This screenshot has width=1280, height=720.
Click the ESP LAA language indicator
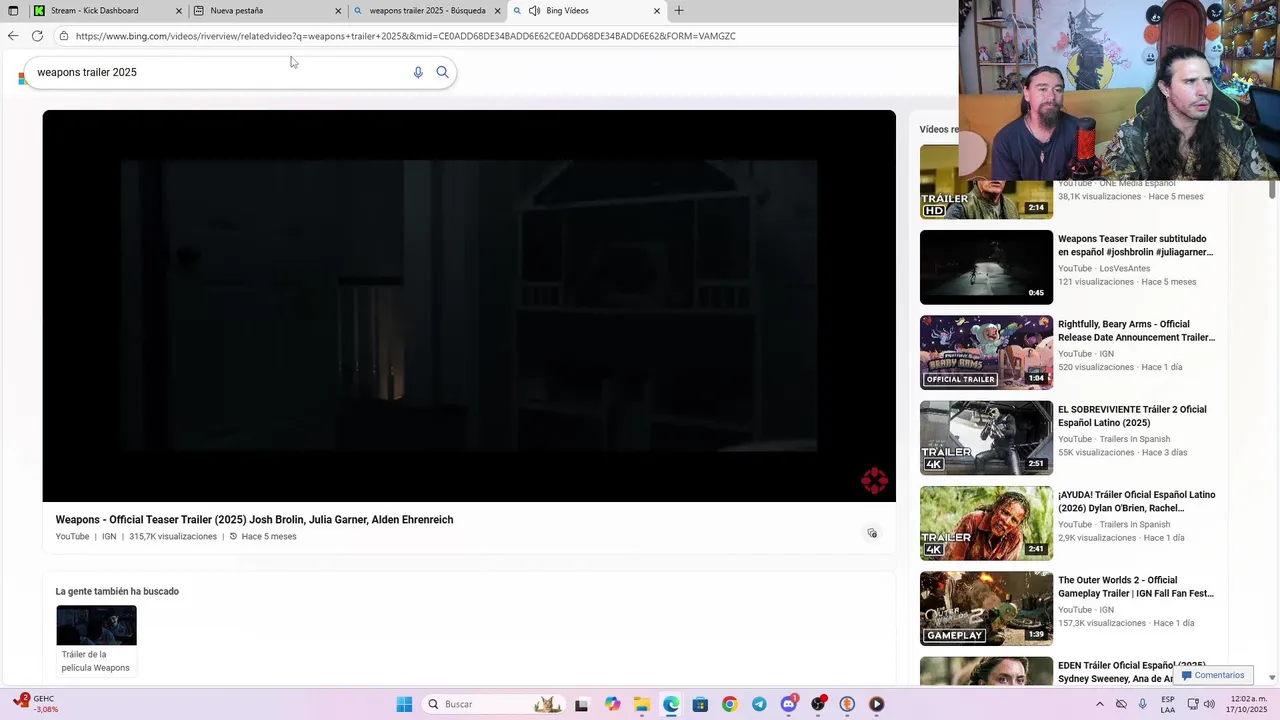[1168, 704]
